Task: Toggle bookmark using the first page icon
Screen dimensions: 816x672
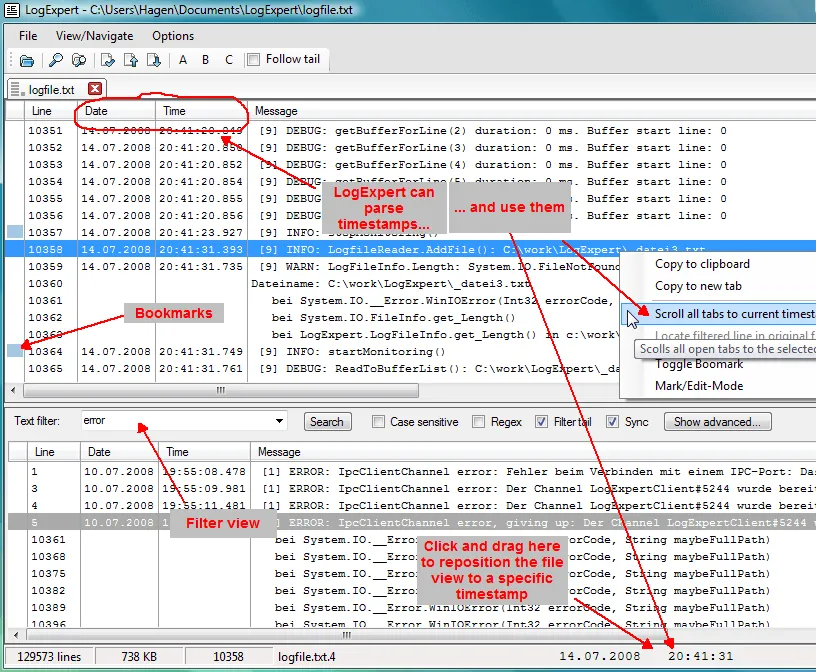Action: (109, 59)
